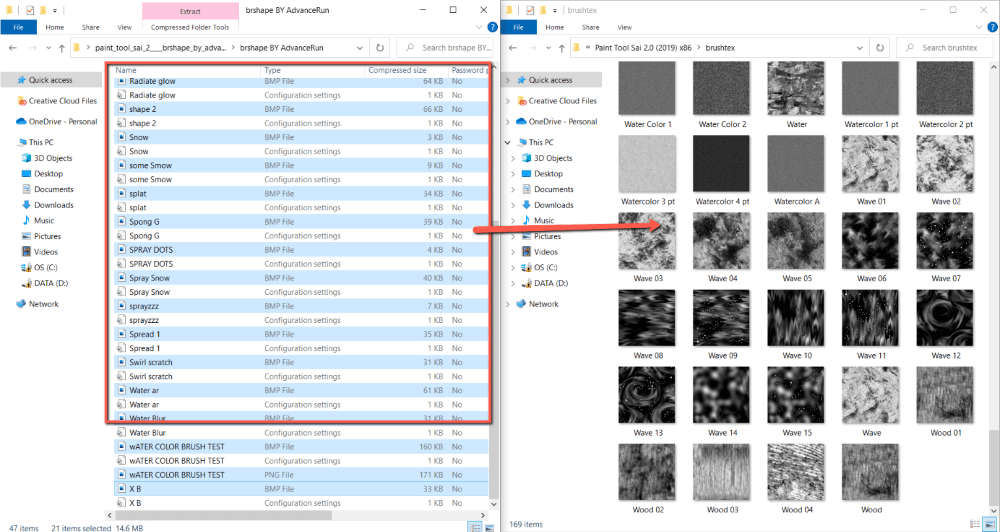This screenshot has width=1000, height=532.
Task: Open address history dropdown in brshape window
Action: click(x=360, y=48)
